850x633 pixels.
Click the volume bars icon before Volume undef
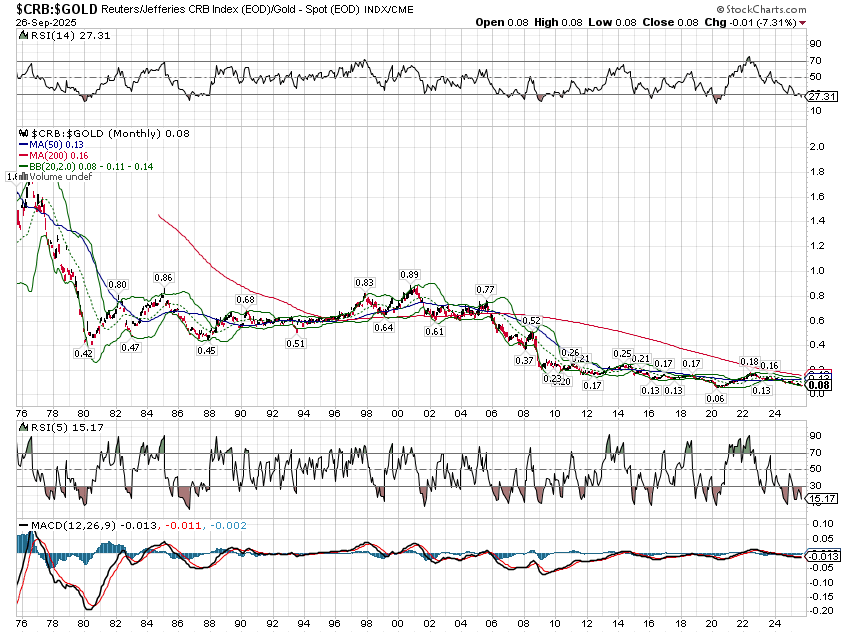tap(24, 176)
